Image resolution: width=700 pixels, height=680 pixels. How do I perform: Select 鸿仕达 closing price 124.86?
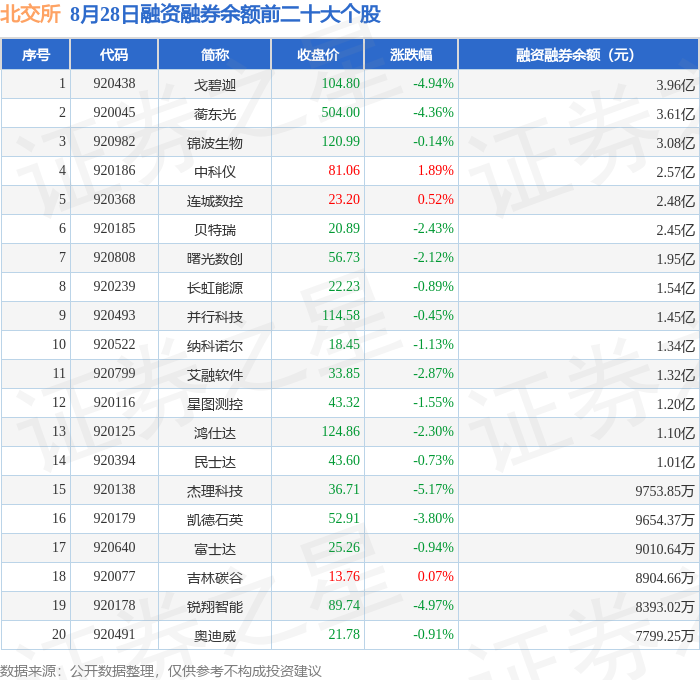point(341,431)
